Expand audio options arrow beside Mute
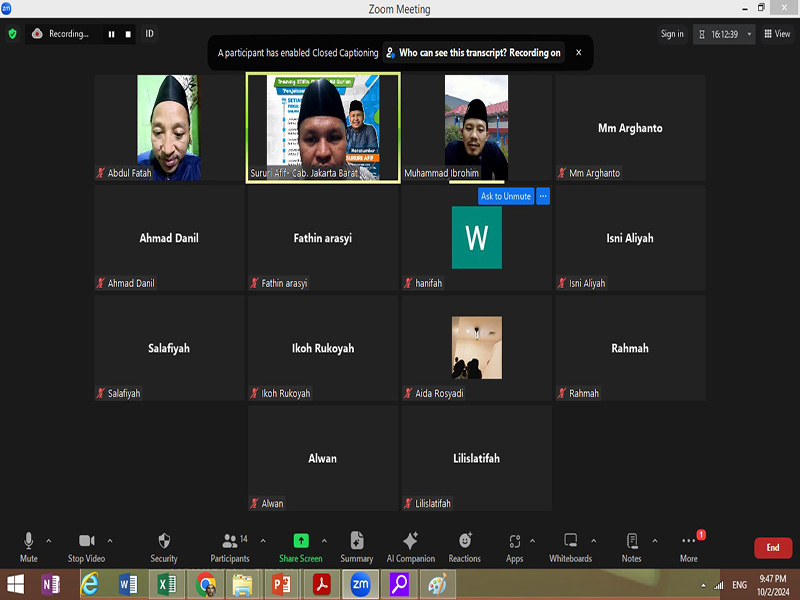The height and width of the screenshot is (600, 800). pyautogui.click(x=49, y=540)
